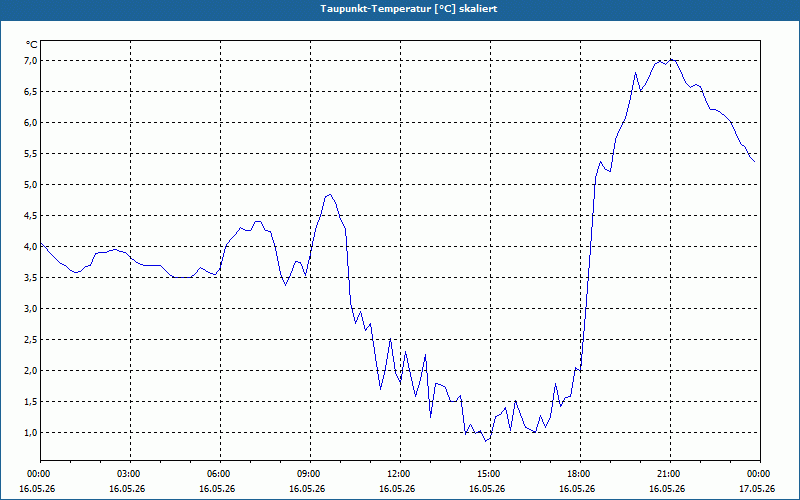This screenshot has height=500, width=800.
Task: Click the 4,5 y-axis label
Action: 31,216
